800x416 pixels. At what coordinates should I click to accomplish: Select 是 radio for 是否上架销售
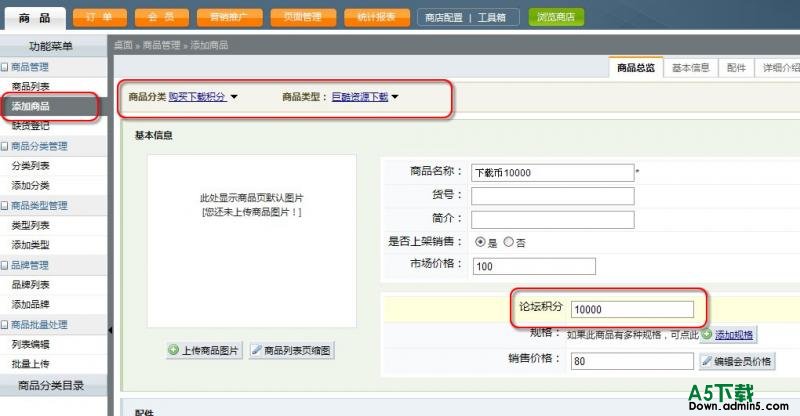pos(480,242)
